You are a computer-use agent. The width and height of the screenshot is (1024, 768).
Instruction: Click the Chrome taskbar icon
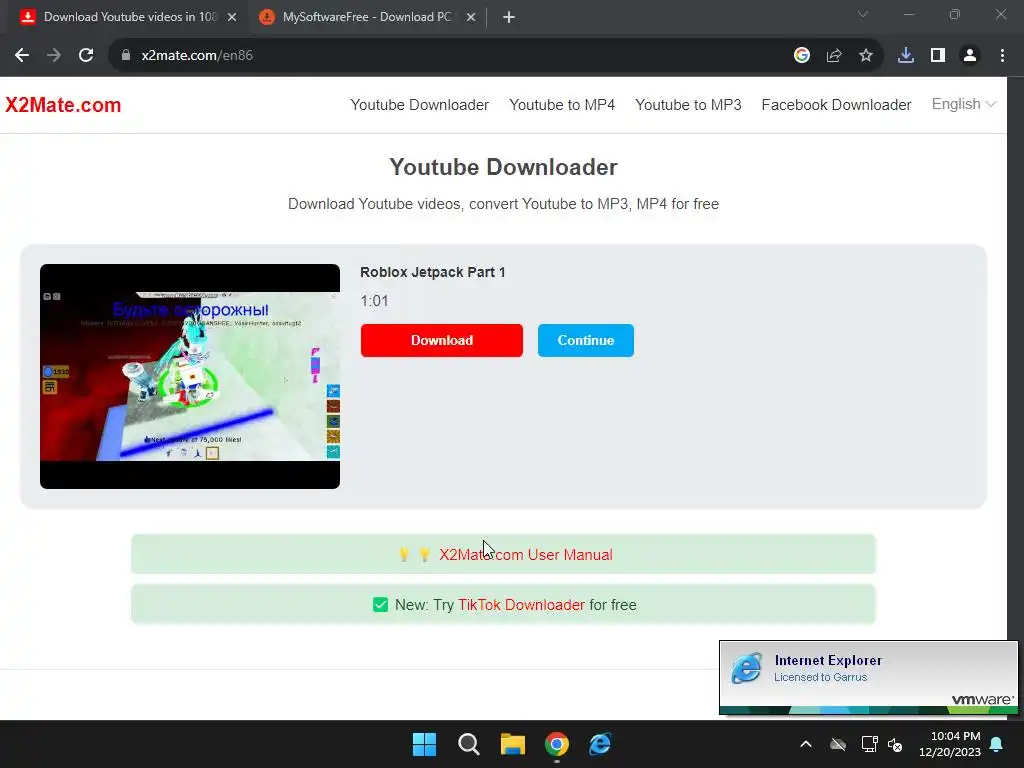pos(556,744)
